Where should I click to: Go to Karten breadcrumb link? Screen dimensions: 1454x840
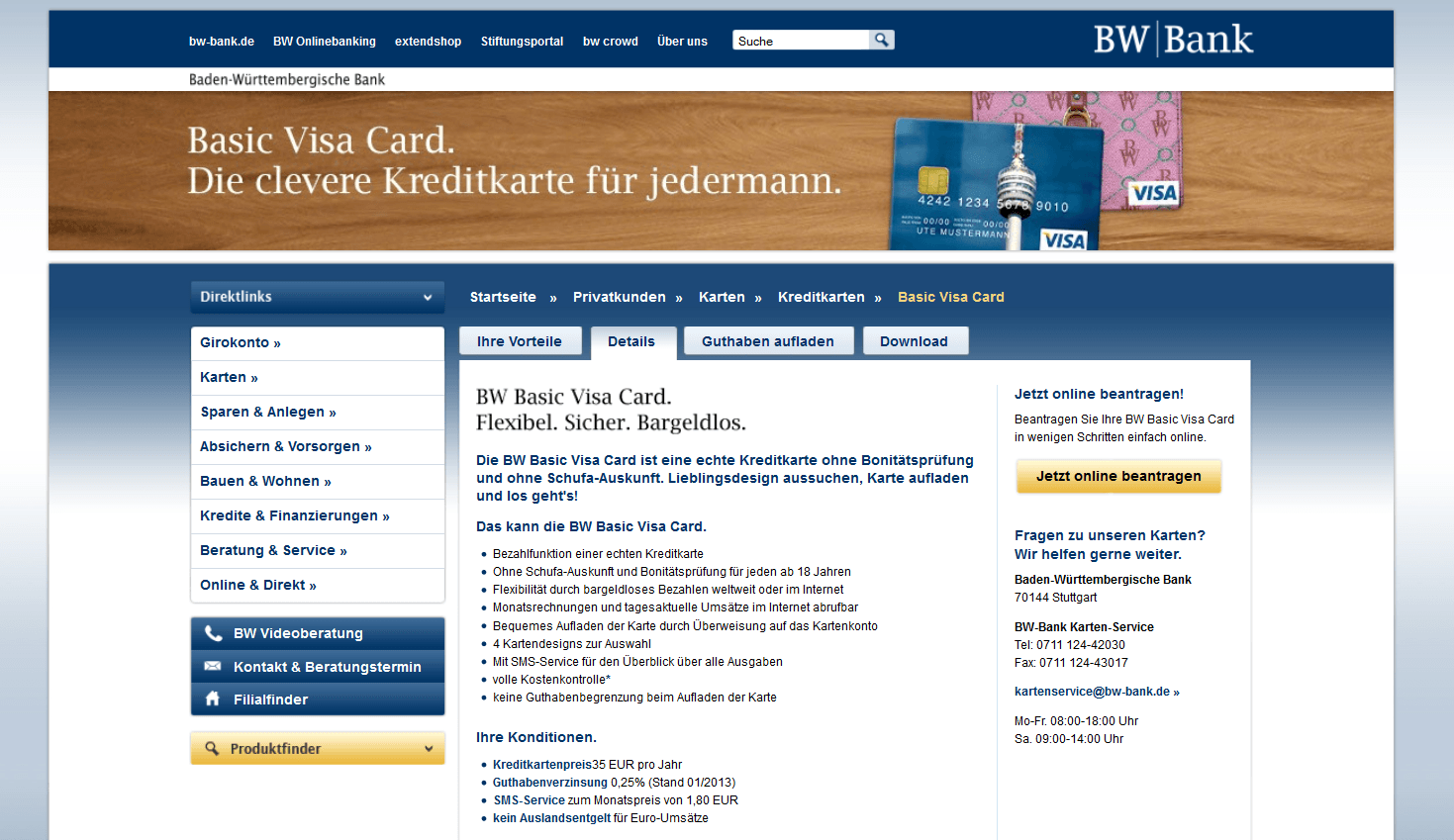click(722, 297)
